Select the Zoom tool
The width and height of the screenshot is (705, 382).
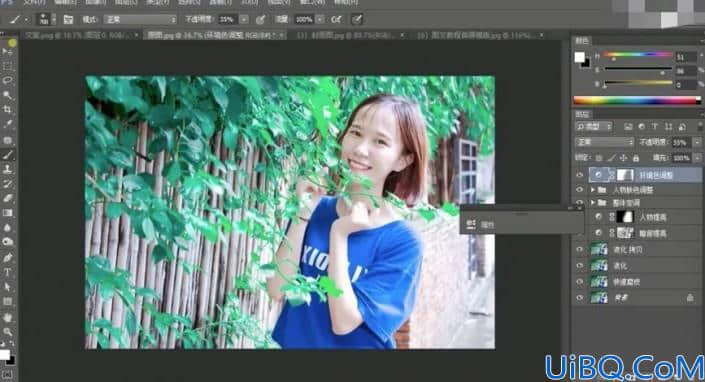coord(7,332)
